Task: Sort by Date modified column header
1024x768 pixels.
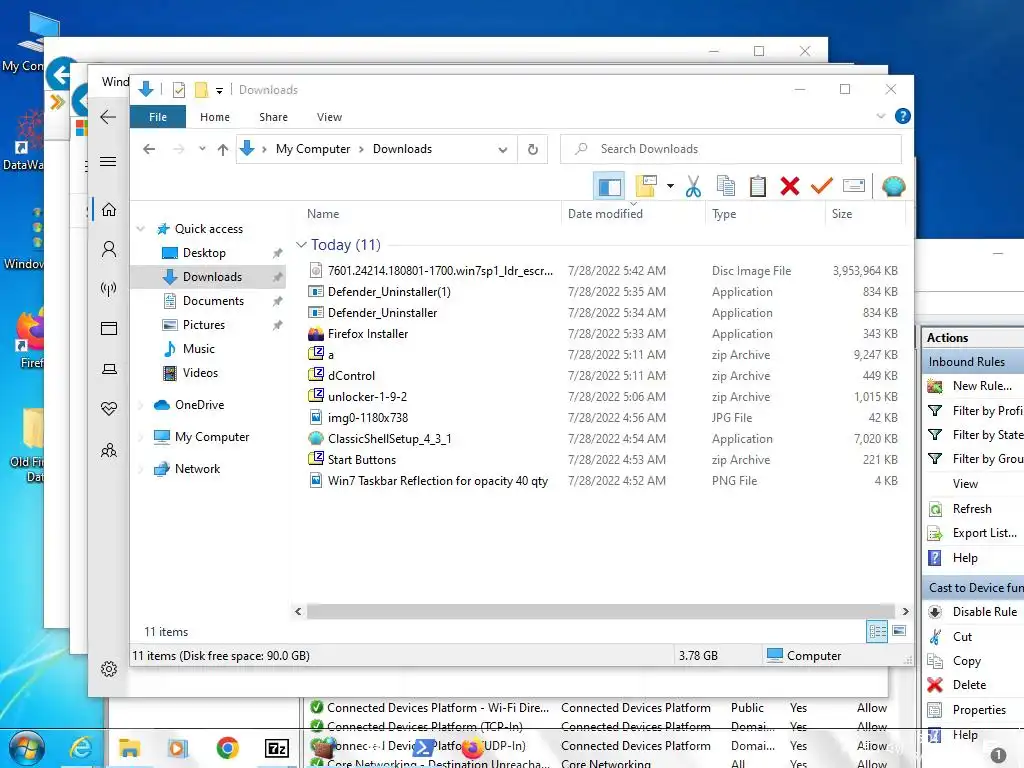Action: [605, 214]
